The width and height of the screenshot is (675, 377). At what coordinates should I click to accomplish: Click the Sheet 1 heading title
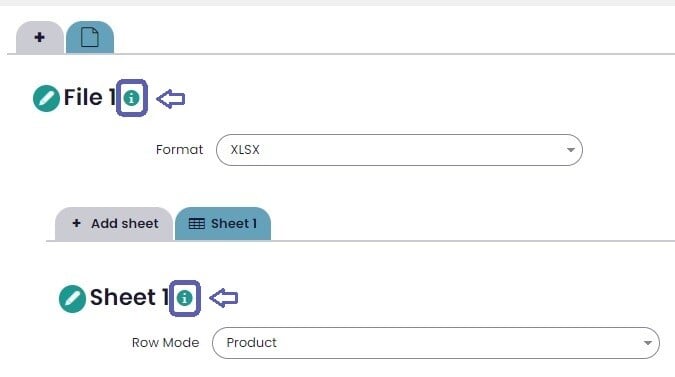(x=129, y=297)
